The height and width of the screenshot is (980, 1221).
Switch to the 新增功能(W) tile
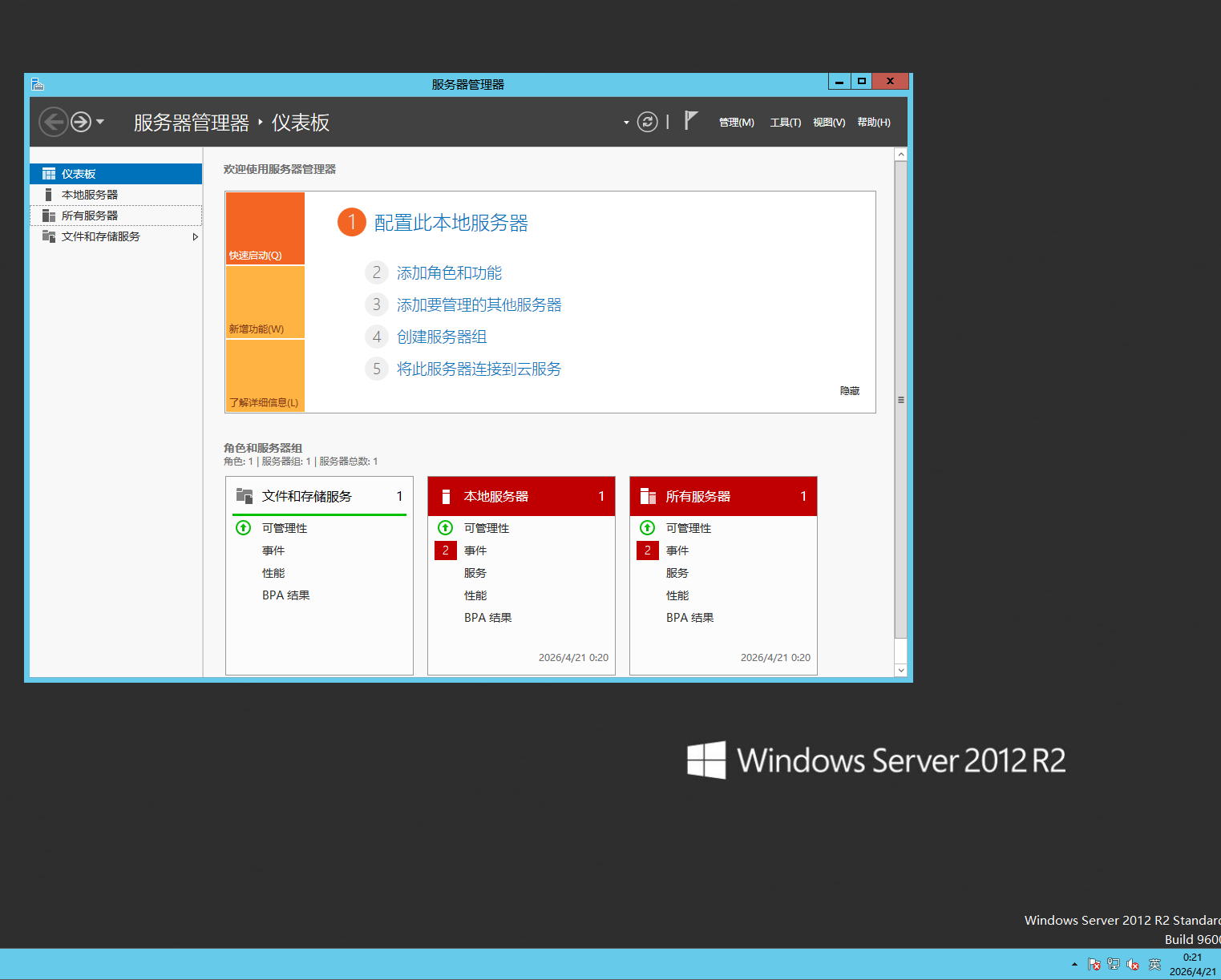point(265,302)
